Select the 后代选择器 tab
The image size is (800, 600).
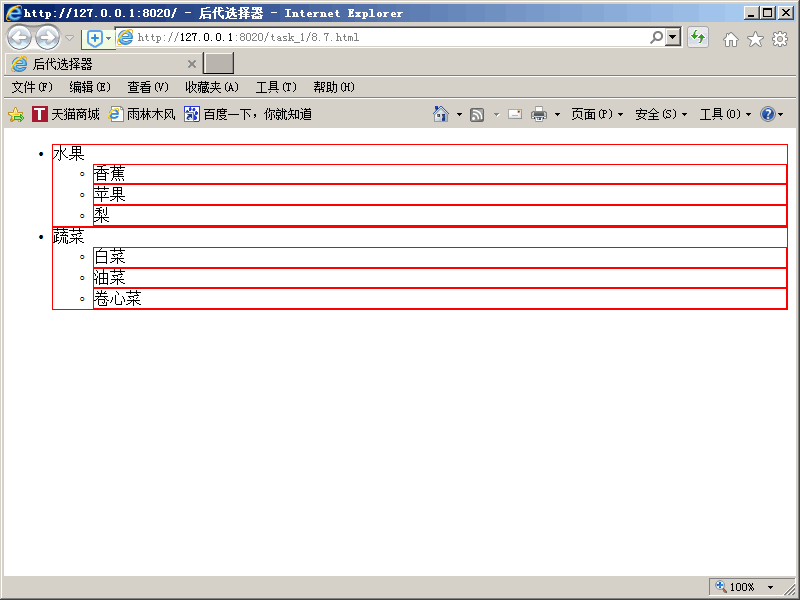[x=103, y=64]
